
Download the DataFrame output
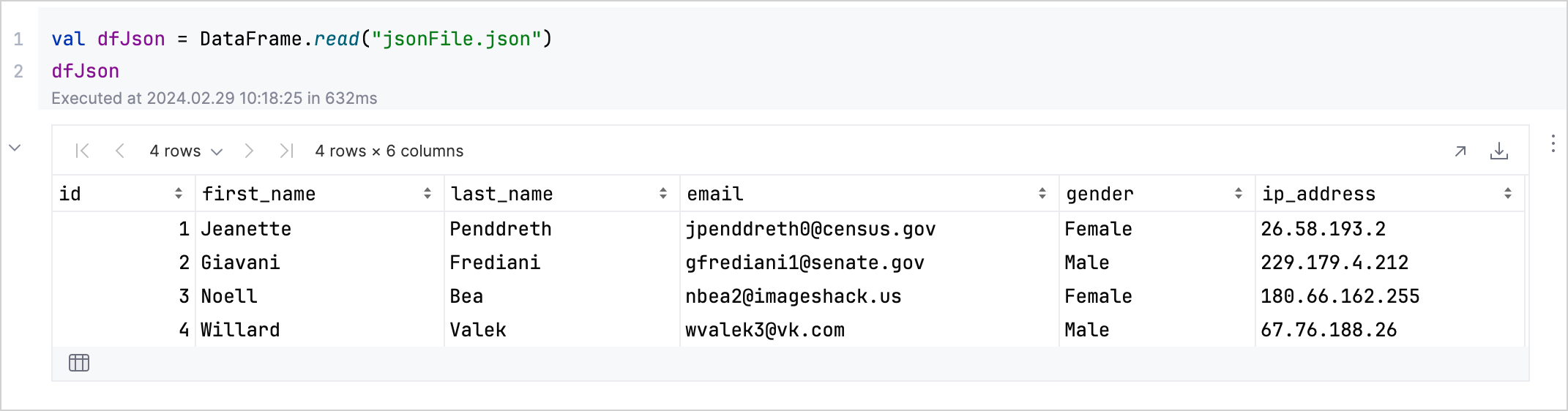1499,151
